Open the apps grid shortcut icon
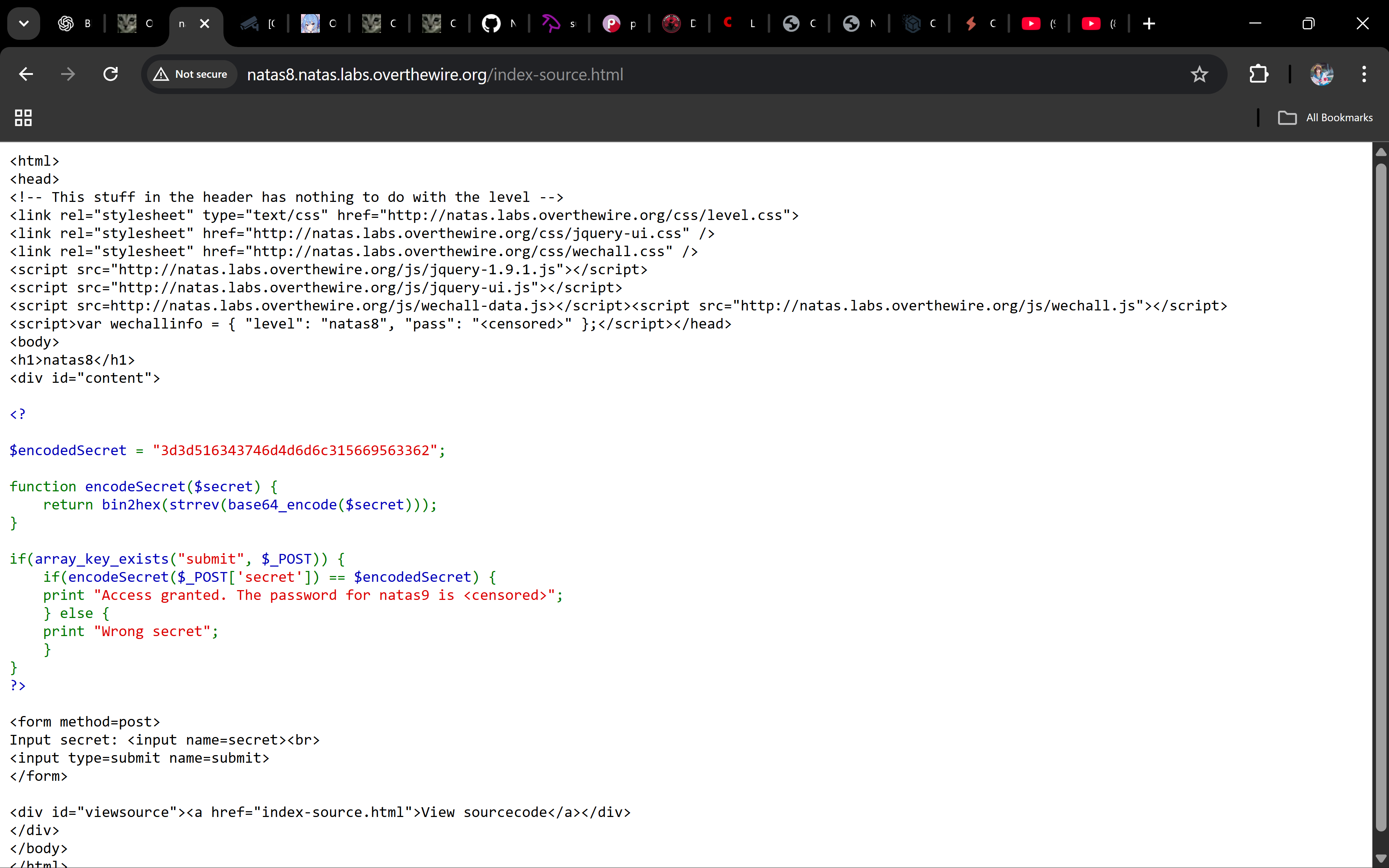Screen dimensions: 1389x868 tap(23, 118)
